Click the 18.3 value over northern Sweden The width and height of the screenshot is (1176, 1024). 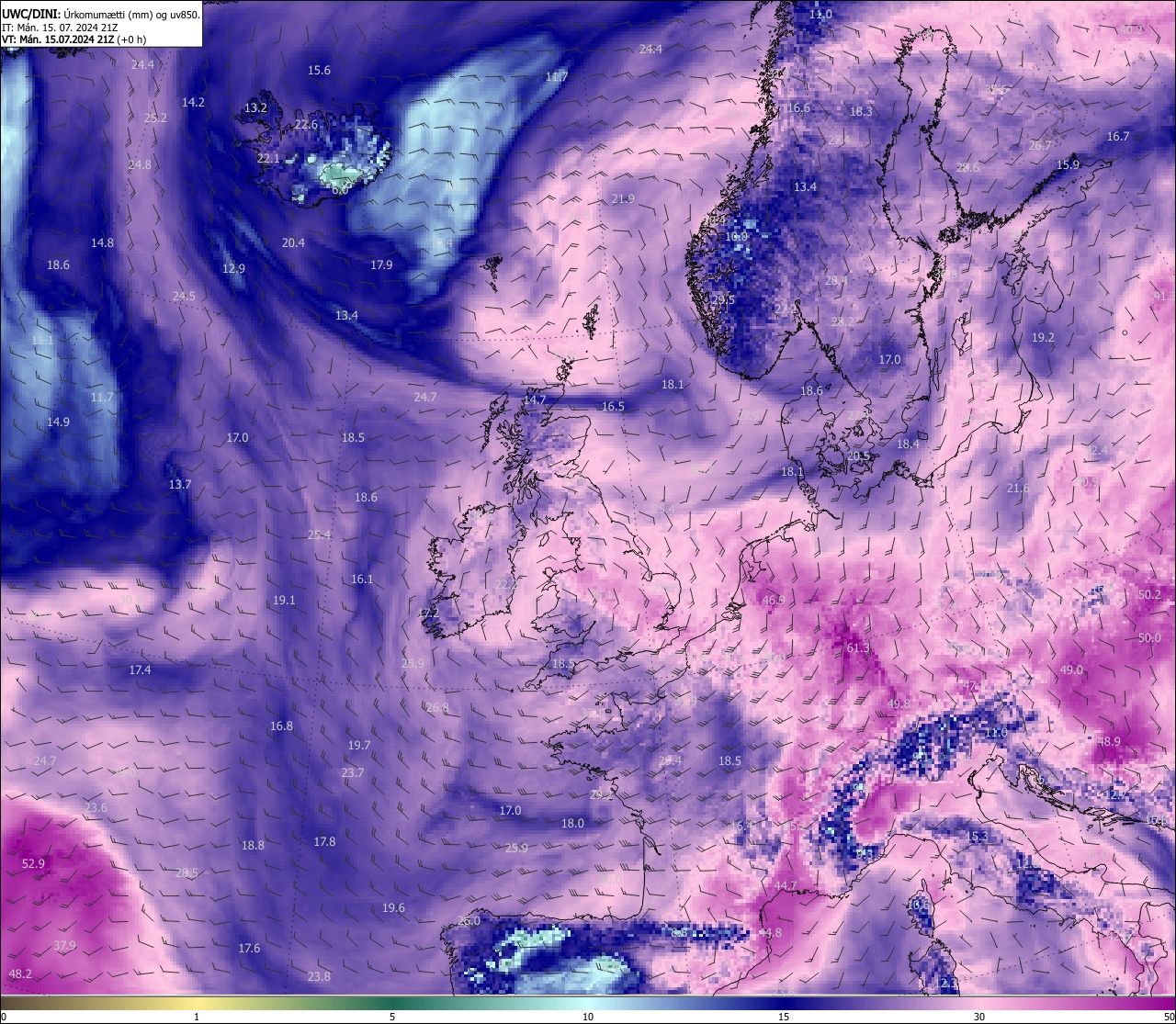point(861,112)
